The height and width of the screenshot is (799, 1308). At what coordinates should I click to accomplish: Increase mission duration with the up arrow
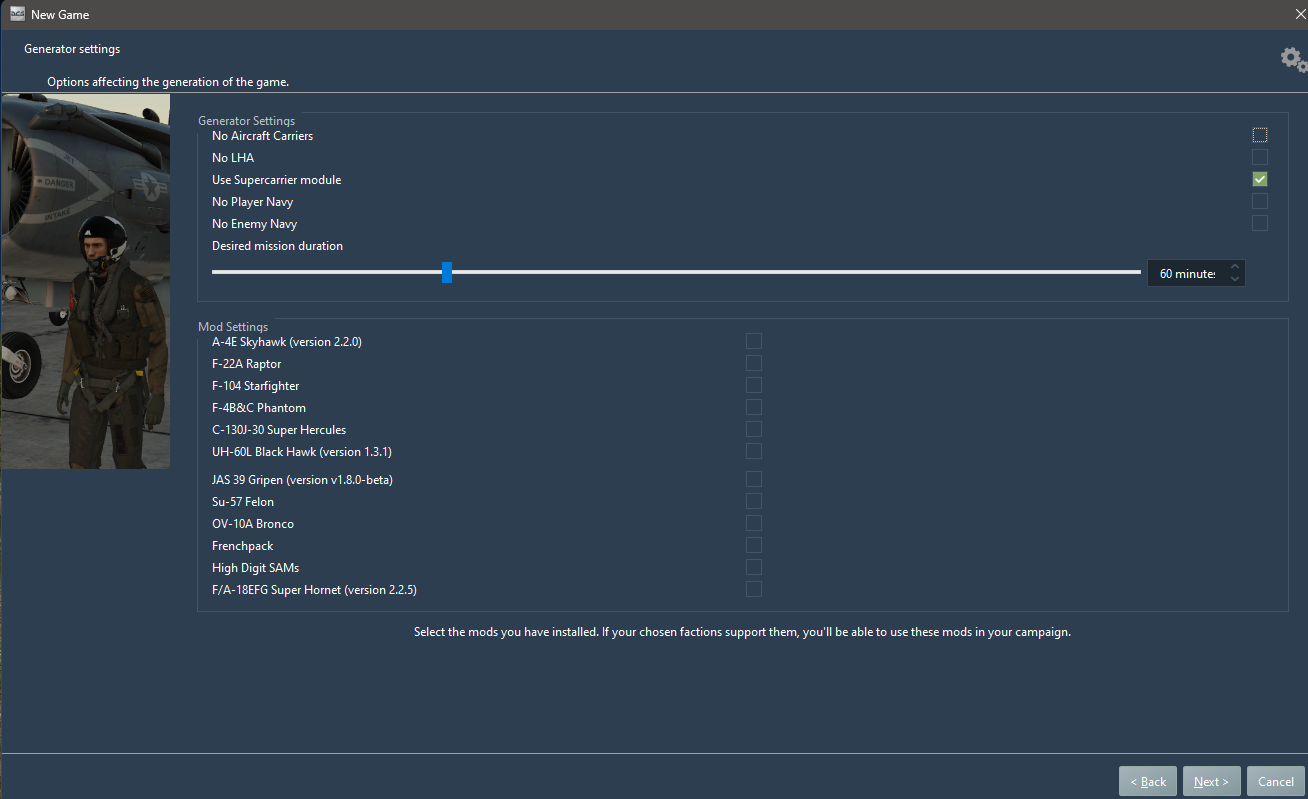click(x=1235, y=267)
